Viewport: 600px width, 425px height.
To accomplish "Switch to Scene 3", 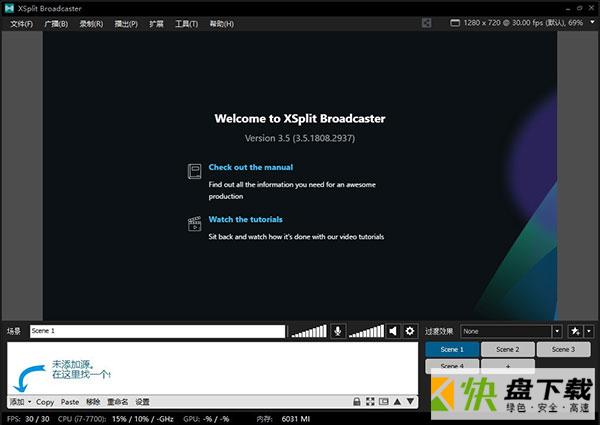I will [x=563, y=349].
